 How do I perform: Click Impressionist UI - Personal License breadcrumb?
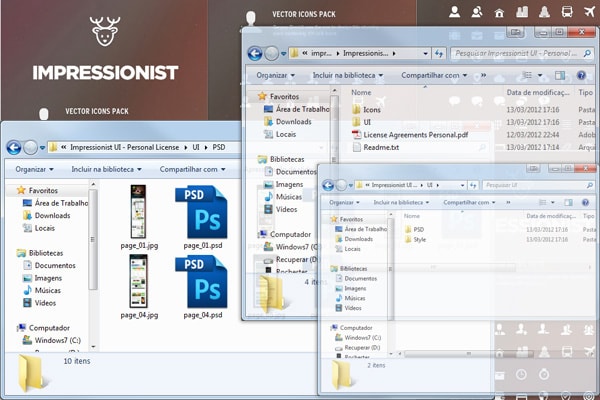click(124, 147)
